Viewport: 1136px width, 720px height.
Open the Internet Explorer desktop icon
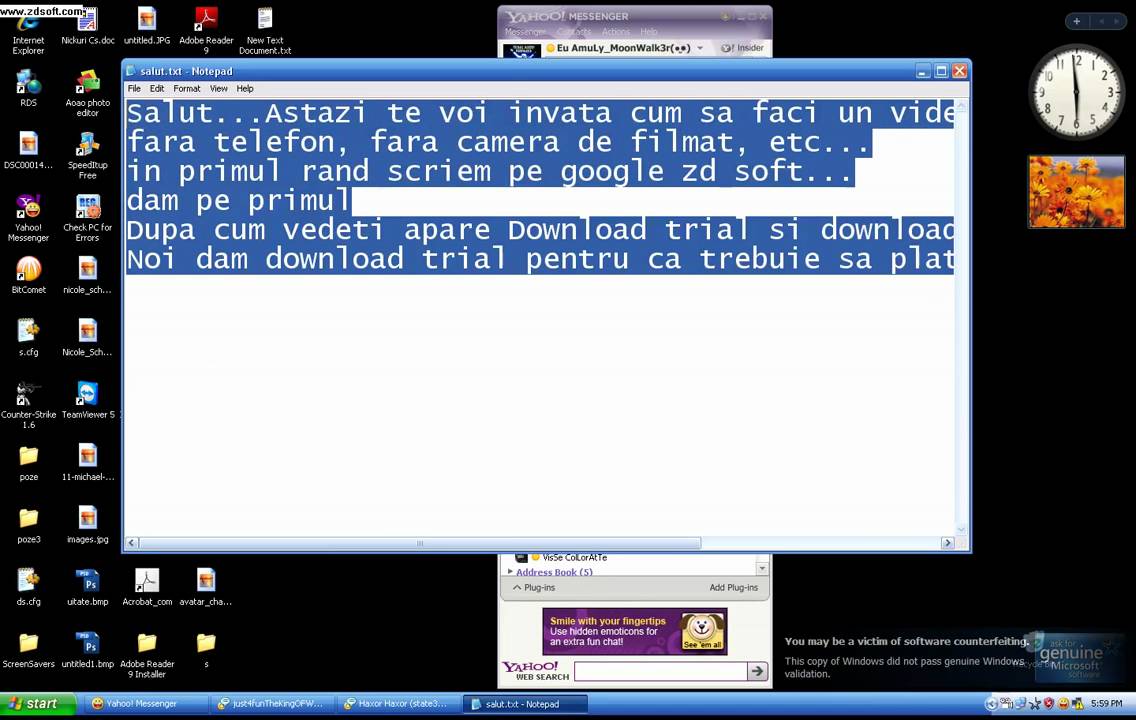[x=28, y=29]
